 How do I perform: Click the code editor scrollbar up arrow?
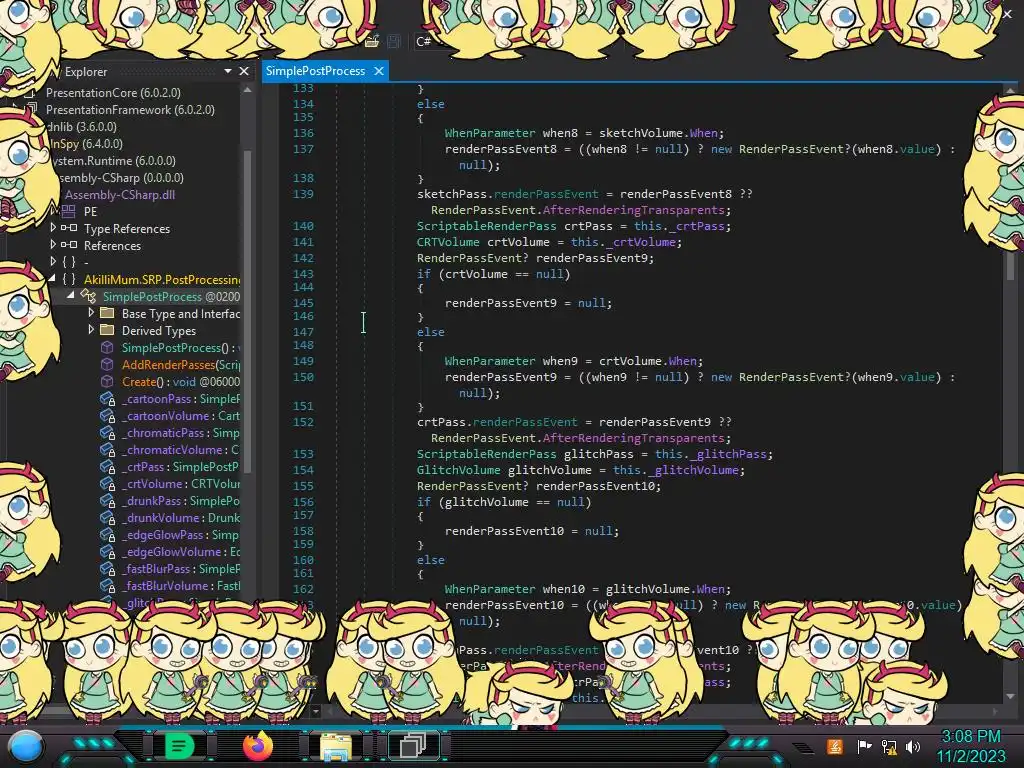click(x=1010, y=91)
